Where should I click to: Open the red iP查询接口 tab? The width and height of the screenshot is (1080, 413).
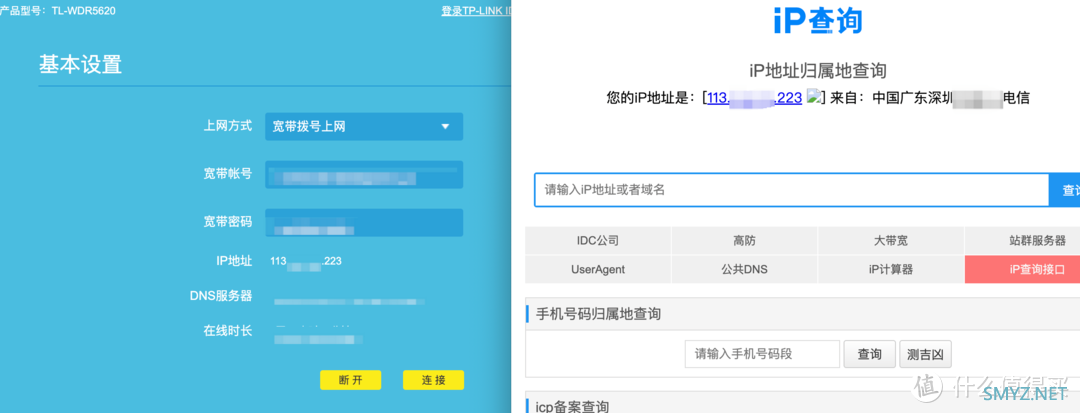tap(1023, 269)
